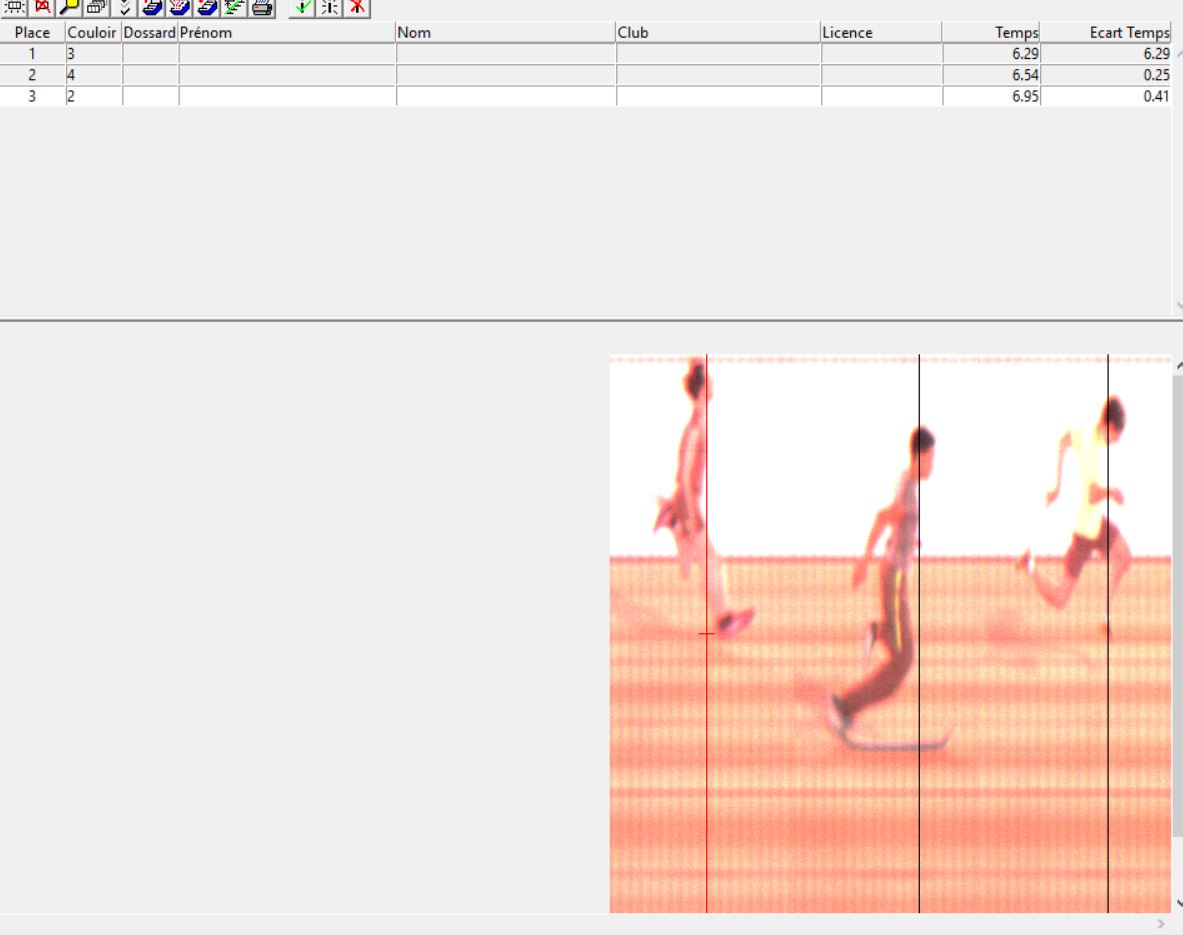Click the blue printer icon beside the green ranking icon
1183x935 pixels.
(x=207, y=8)
